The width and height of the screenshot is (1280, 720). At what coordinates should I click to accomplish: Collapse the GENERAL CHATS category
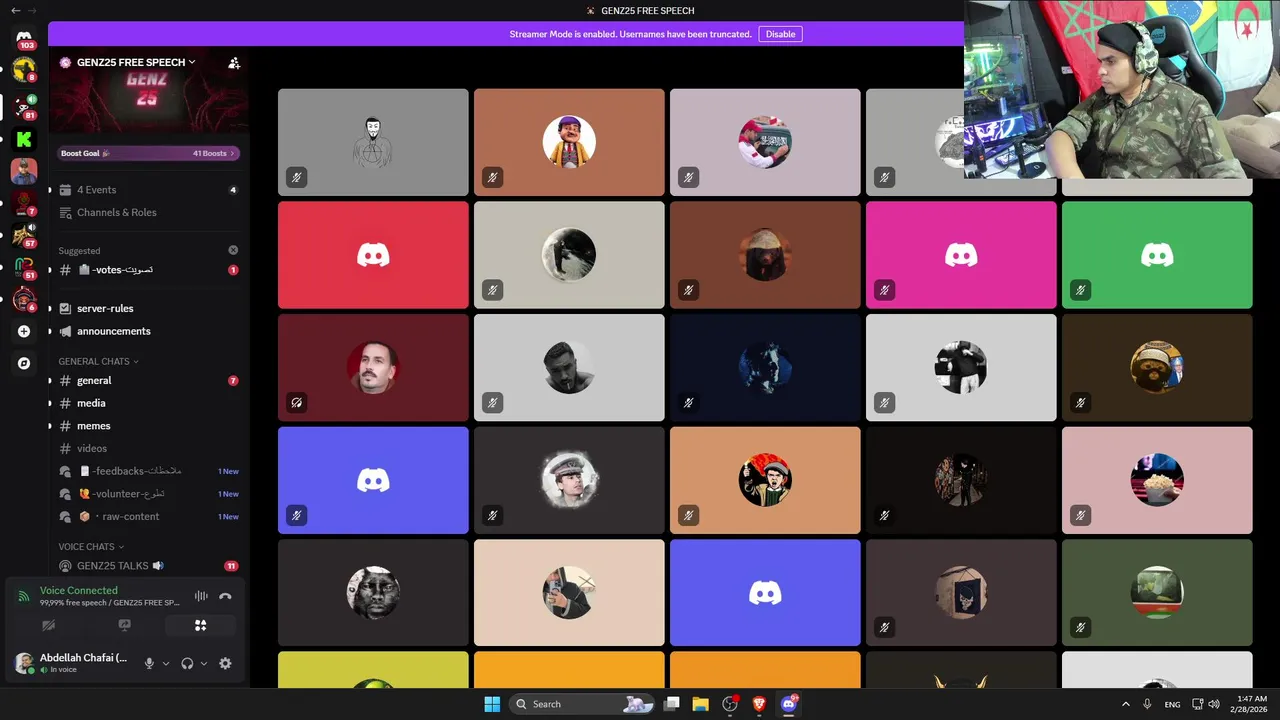click(x=98, y=361)
